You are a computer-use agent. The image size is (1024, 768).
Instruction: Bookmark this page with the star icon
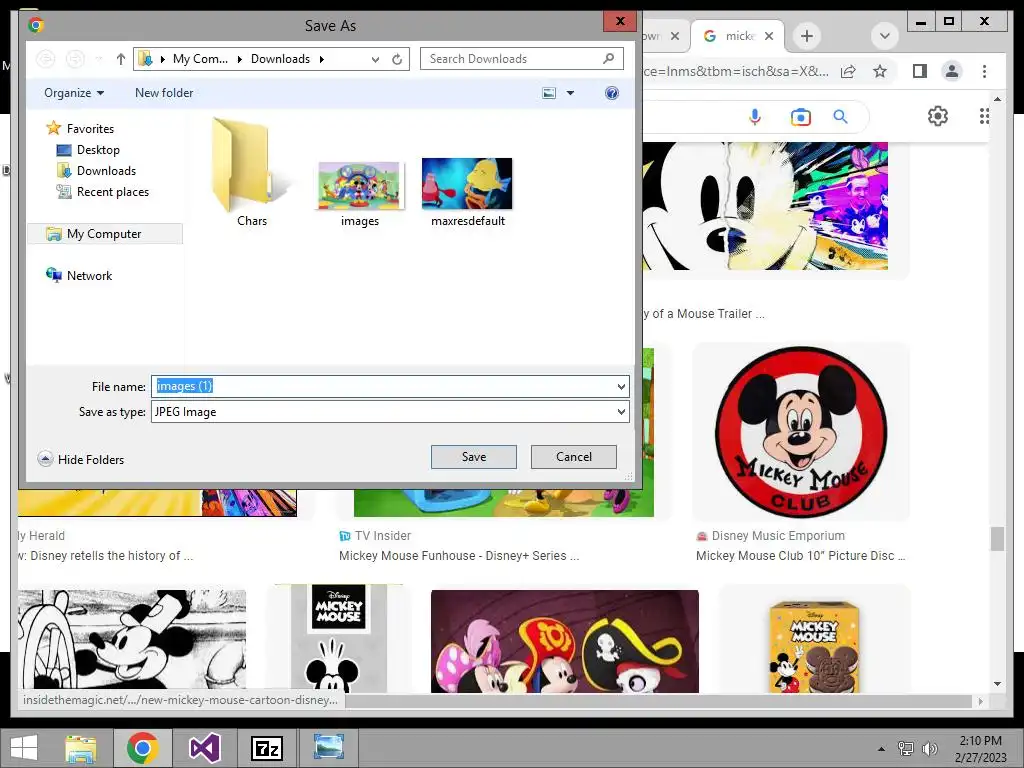[x=880, y=71]
